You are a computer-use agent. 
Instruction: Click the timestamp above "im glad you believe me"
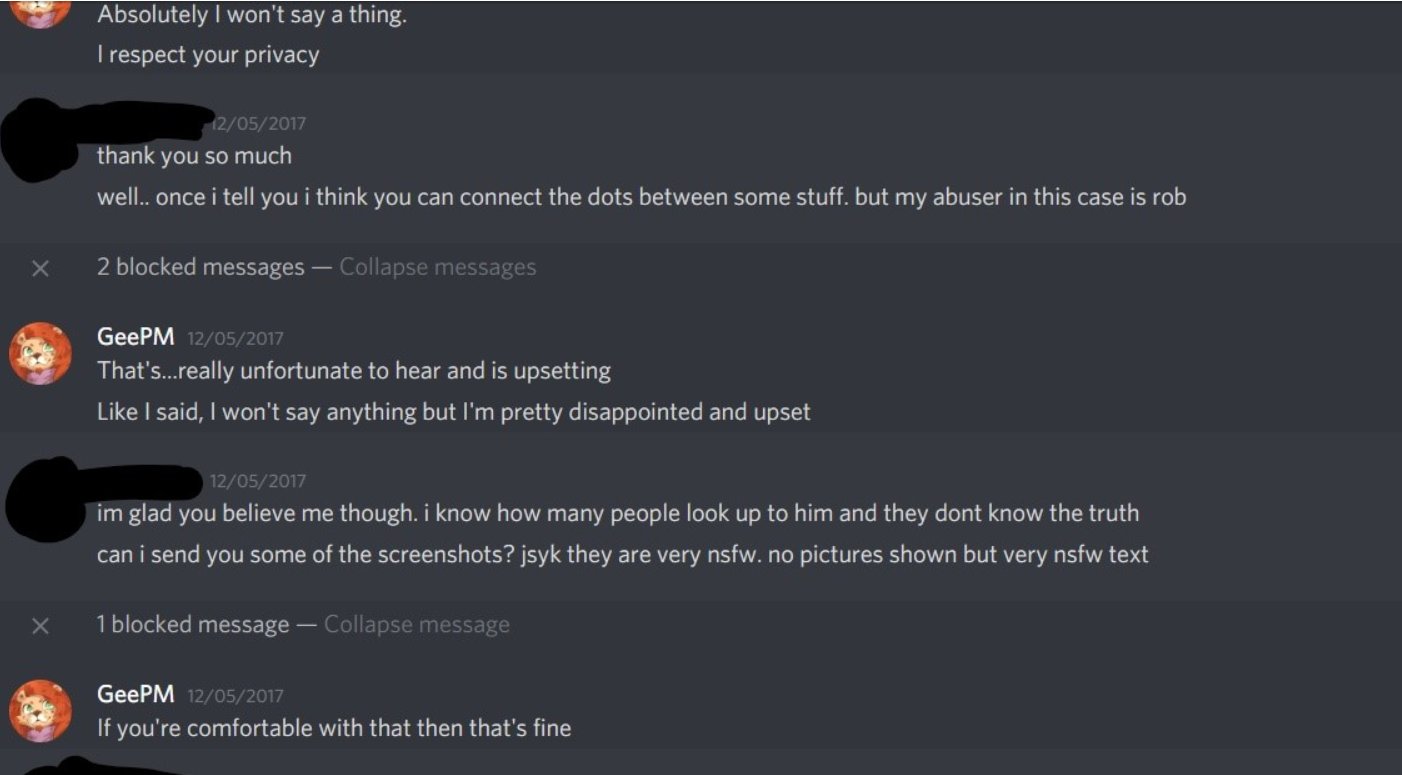tap(258, 481)
